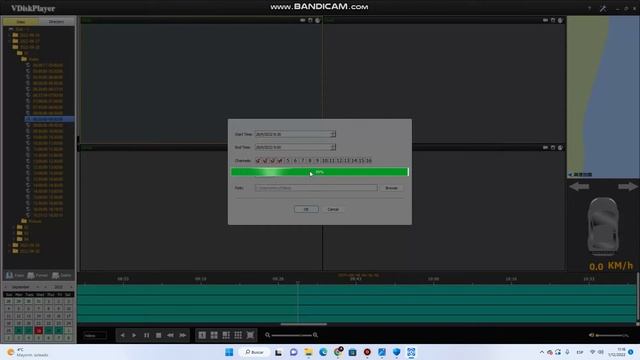Image resolution: width=640 pixels, height=360 pixels.
Task: Toggle fullscreen view icon
Action: coord(250,335)
